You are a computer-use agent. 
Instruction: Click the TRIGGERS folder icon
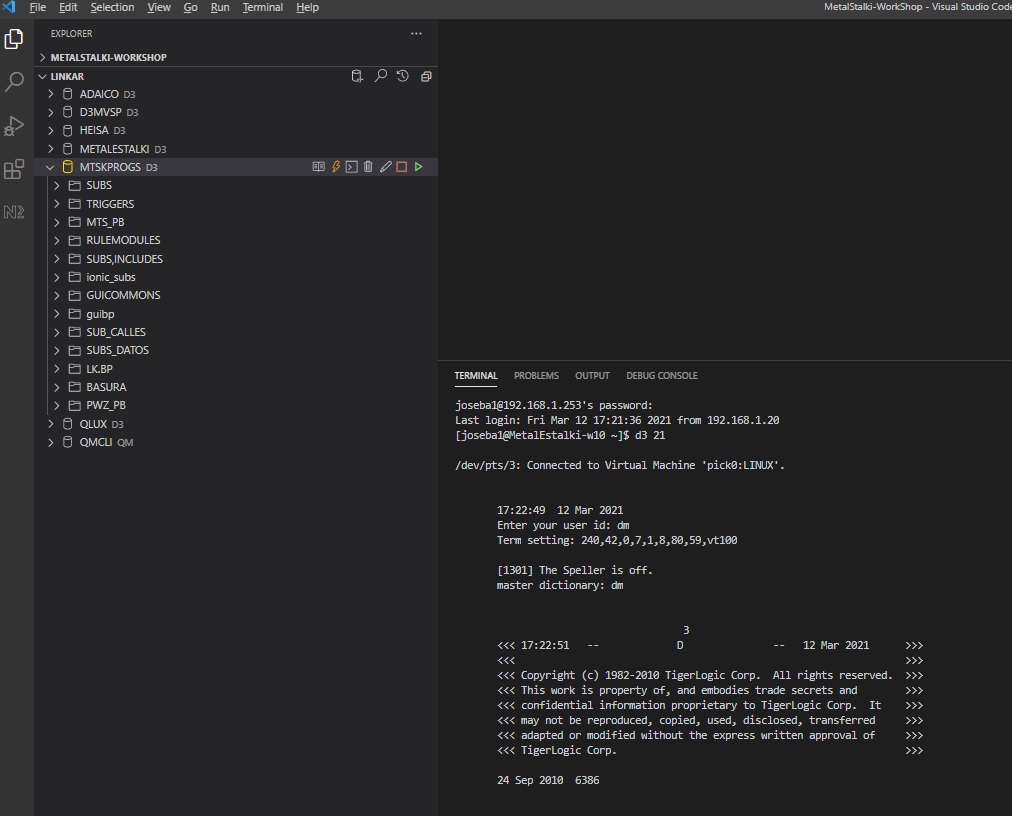75,203
